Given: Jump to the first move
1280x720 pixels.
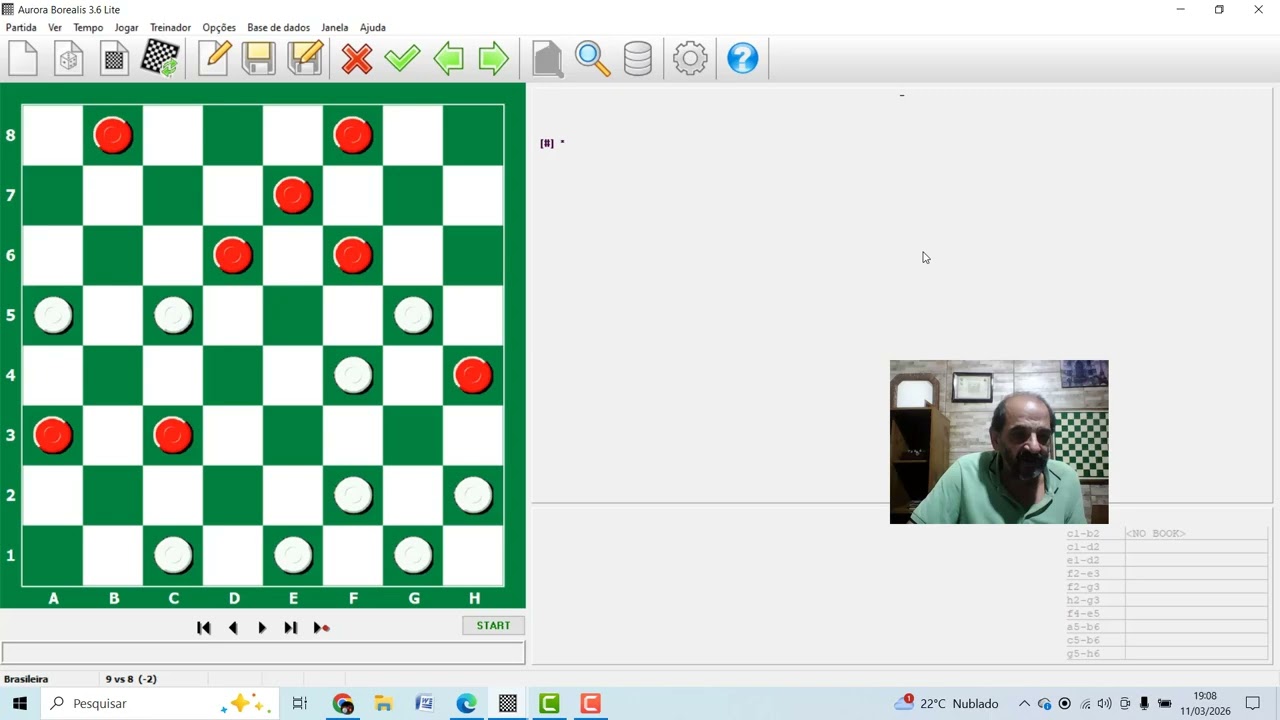Looking at the screenshot, I should pos(204,628).
